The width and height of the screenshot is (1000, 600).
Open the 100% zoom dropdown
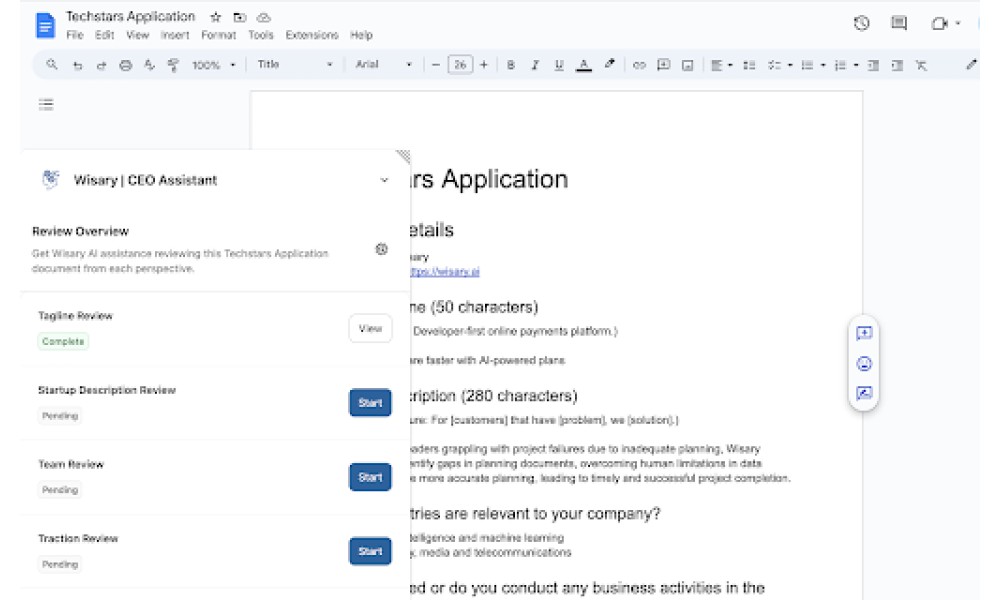click(214, 65)
